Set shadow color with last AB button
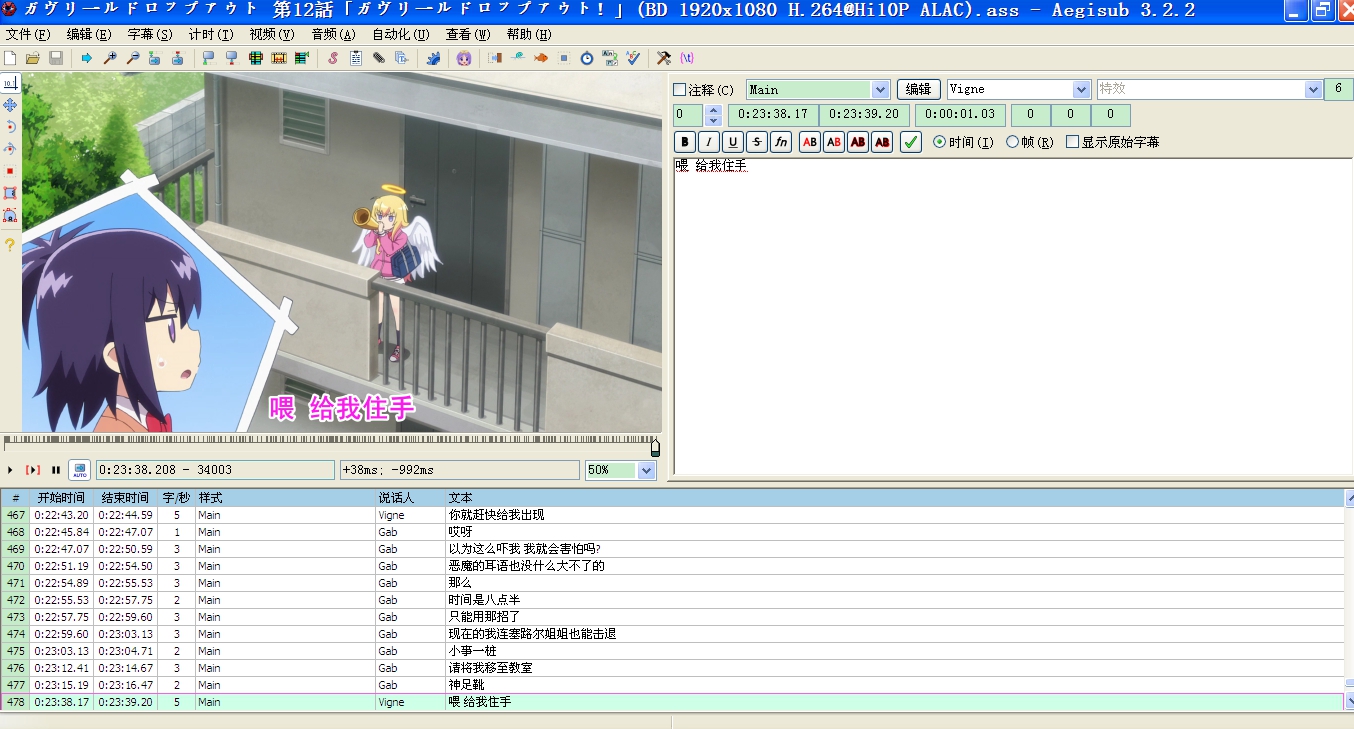Screen dimensions: 1354x729 pyautogui.click(x=882, y=142)
